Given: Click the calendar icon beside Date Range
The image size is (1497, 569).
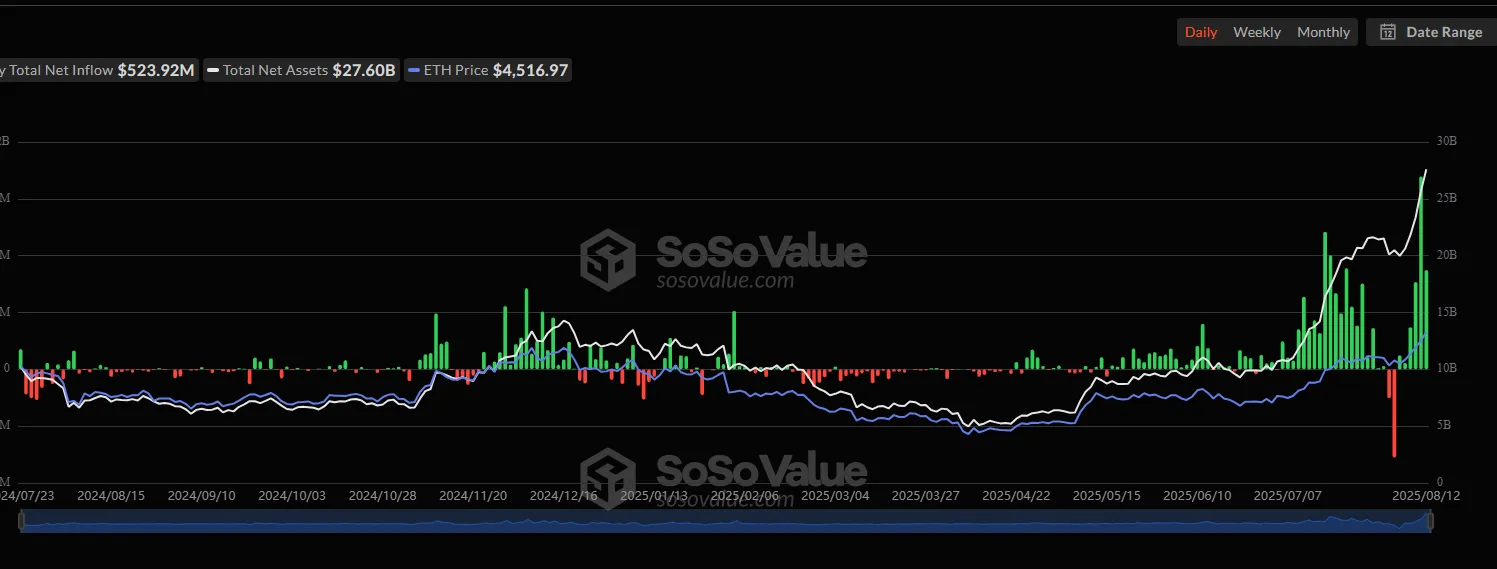Looking at the screenshot, I should (1388, 32).
